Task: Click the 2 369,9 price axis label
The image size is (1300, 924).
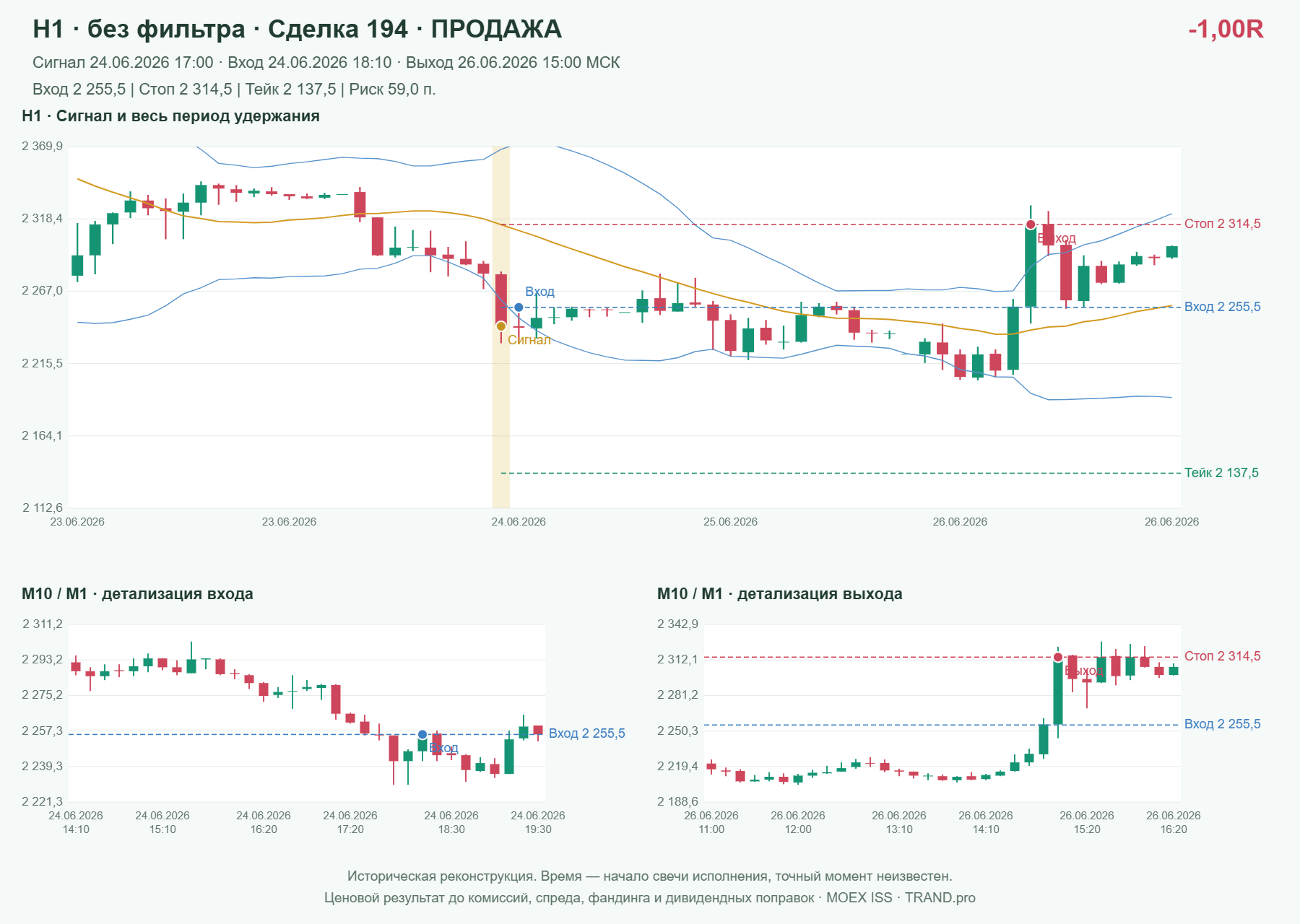Action: [42, 147]
